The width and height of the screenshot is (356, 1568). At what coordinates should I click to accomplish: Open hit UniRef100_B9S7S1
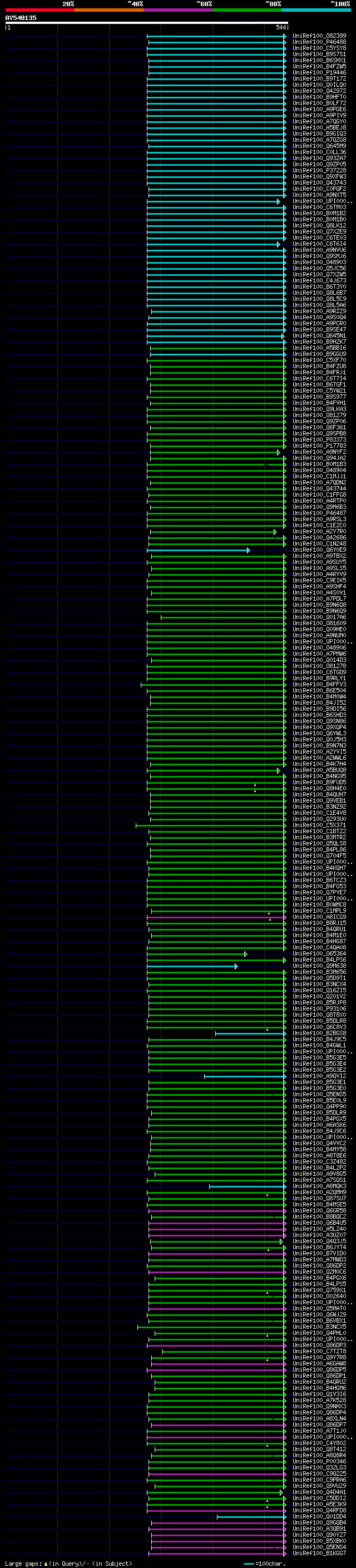click(x=319, y=54)
